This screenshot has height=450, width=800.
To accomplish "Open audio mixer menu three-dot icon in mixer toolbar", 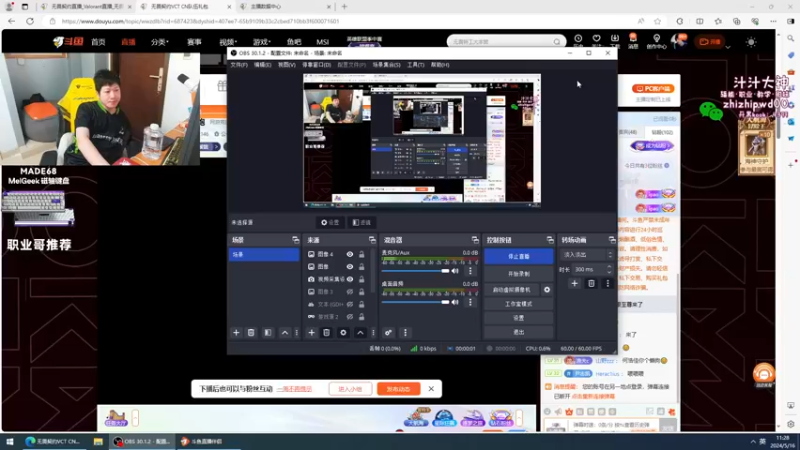I will pos(406,333).
